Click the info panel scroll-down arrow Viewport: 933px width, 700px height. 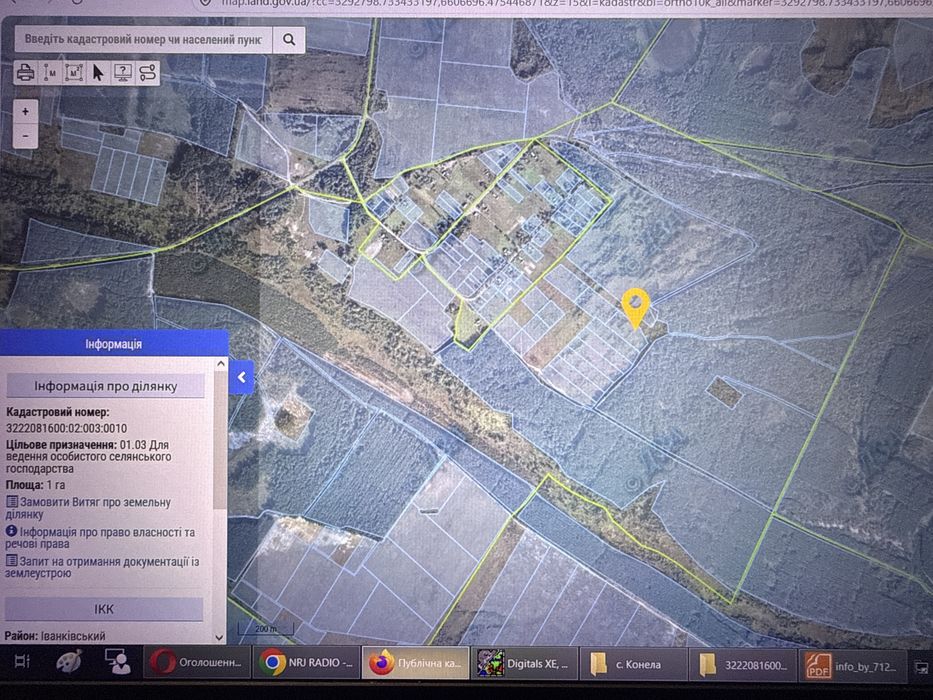pos(220,637)
